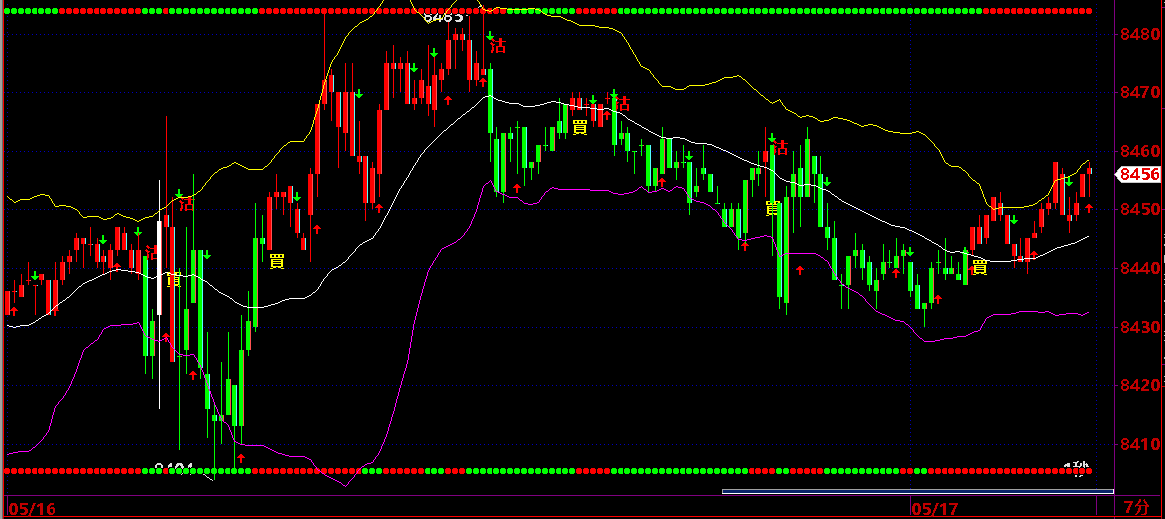Click the leftmost 買 buy signal marker
The image size is (1165, 519).
[173, 279]
